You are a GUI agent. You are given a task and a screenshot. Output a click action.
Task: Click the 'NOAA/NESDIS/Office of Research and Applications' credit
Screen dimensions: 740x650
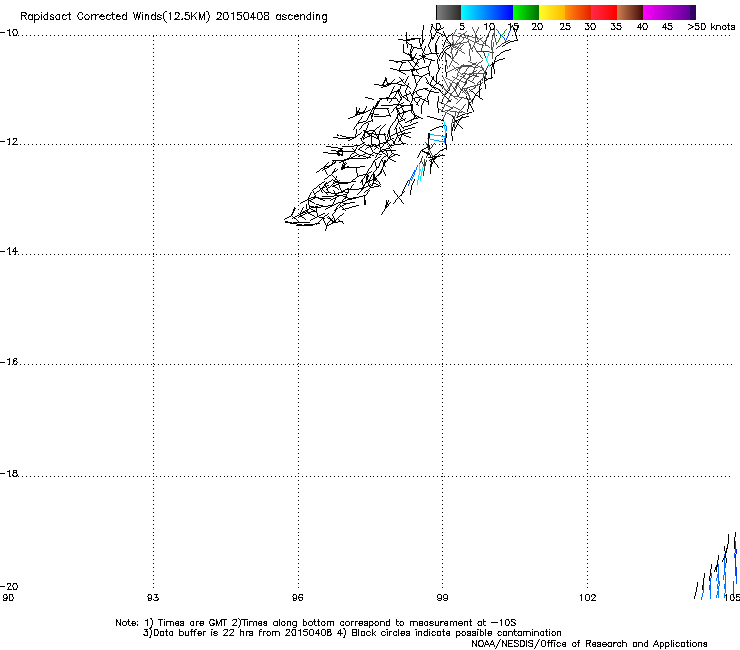(x=589, y=644)
